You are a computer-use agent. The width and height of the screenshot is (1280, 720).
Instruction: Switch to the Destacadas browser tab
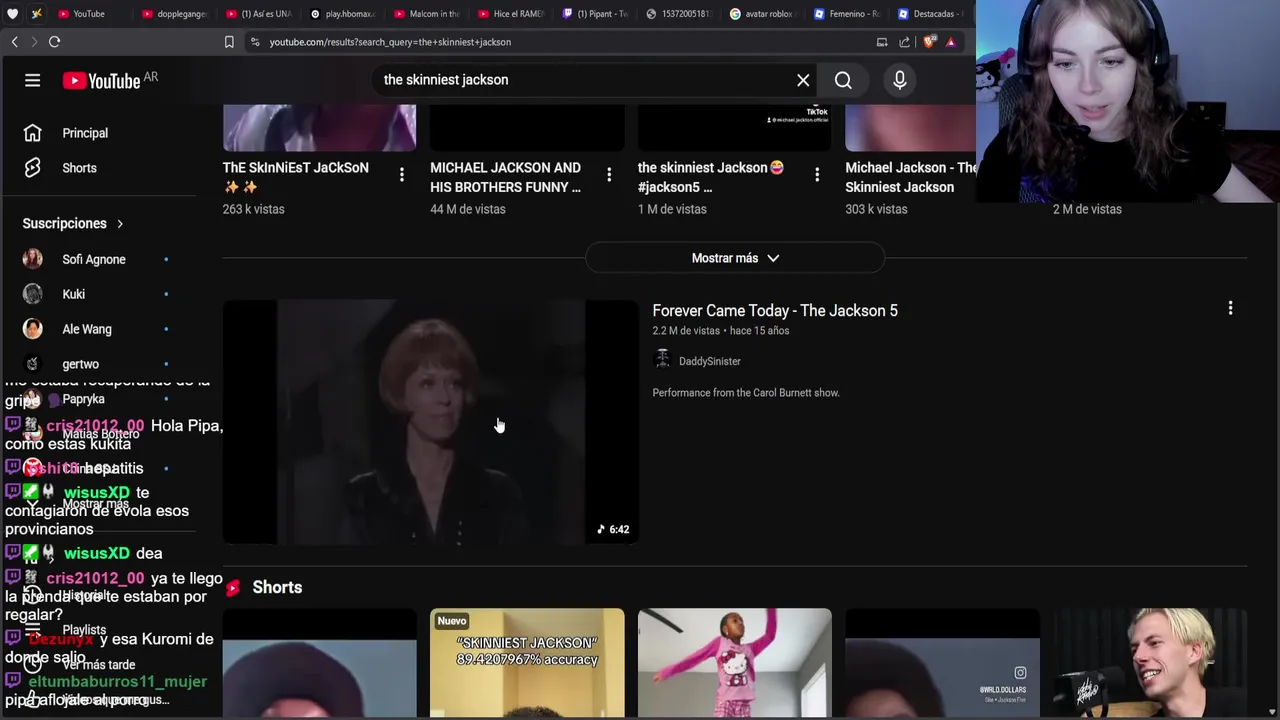tap(929, 14)
